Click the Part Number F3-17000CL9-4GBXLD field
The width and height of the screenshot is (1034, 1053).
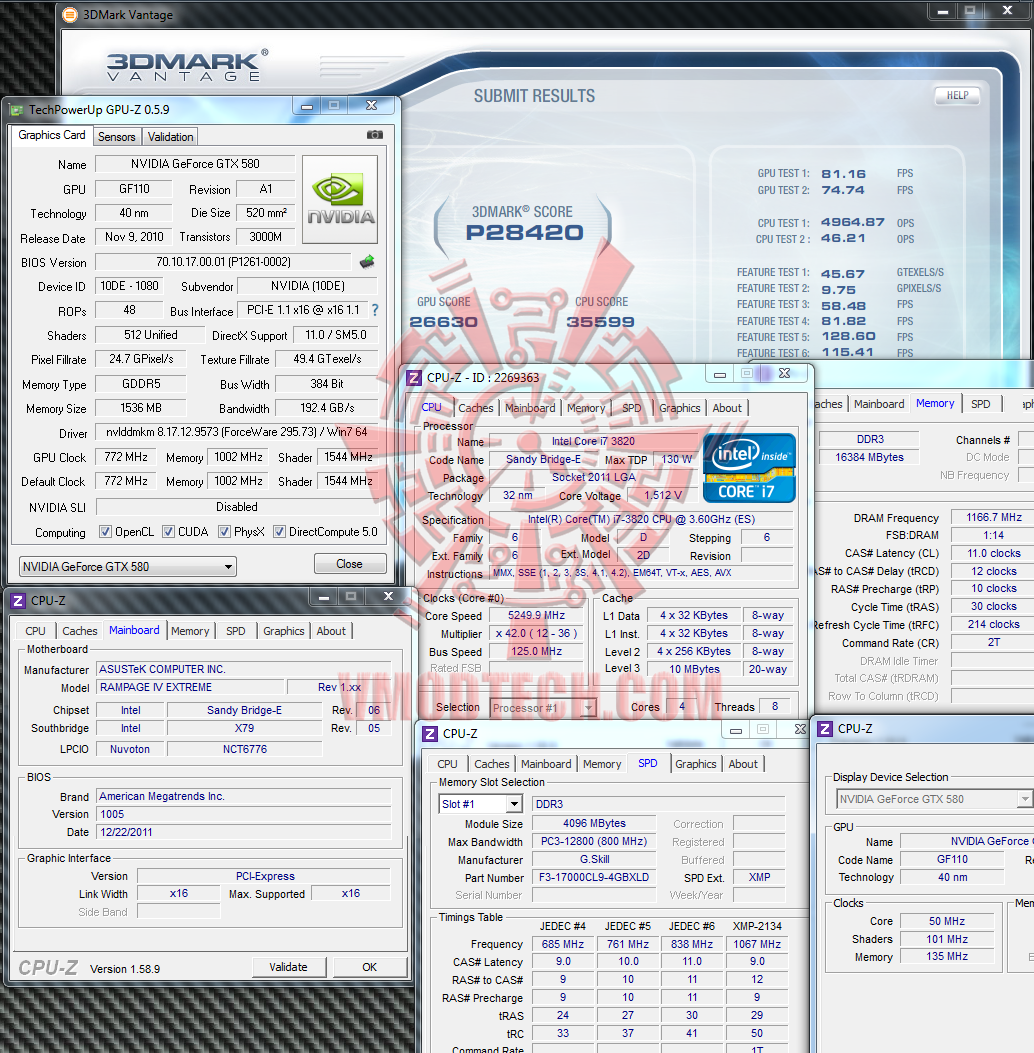point(594,878)
